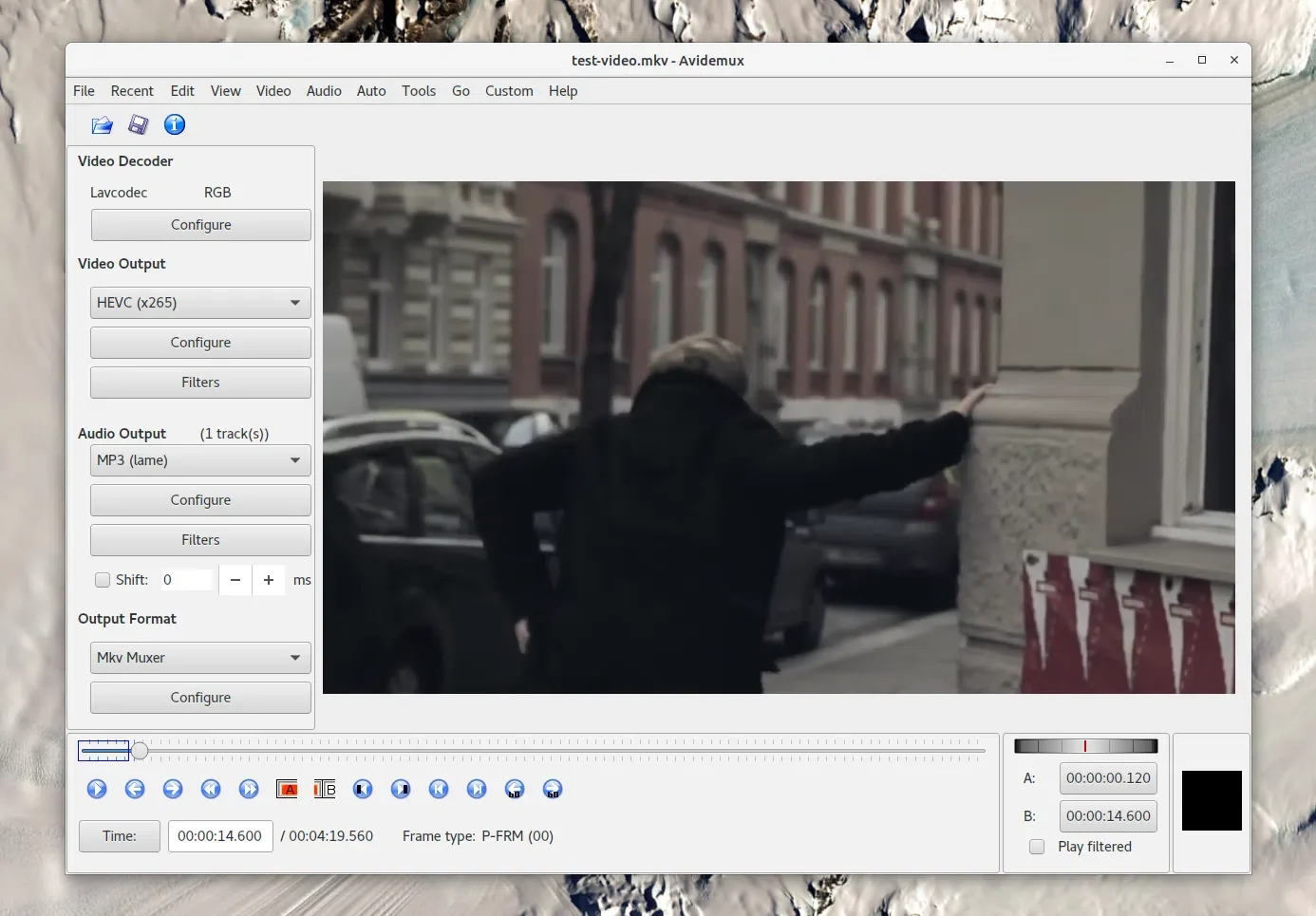The width and height of the screenshot is (1316, 916).
Task: Step forward one frame
Action: [173, 789]
